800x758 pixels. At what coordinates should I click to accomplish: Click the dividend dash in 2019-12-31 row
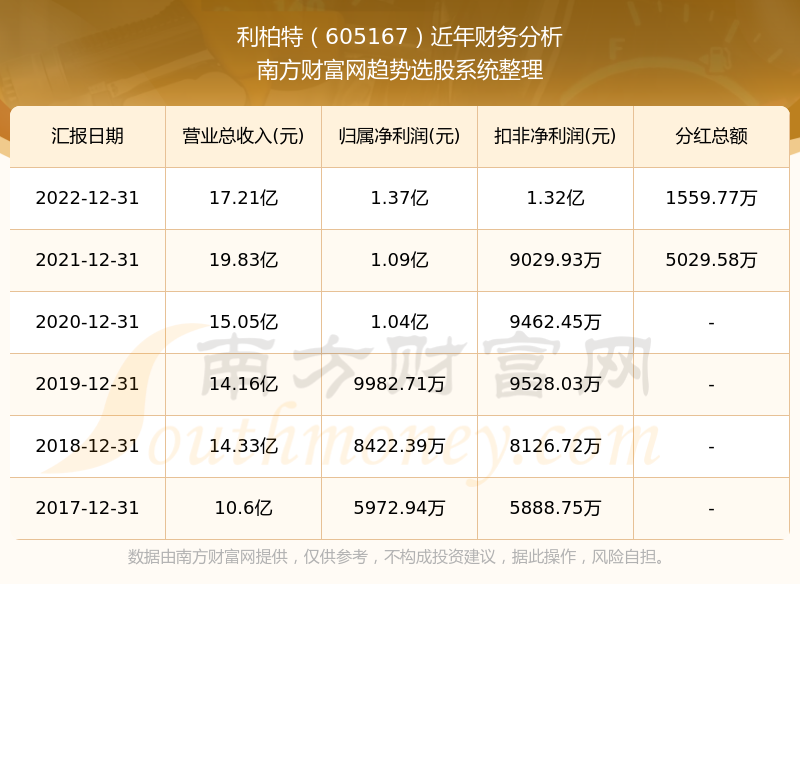coord(711,385)
